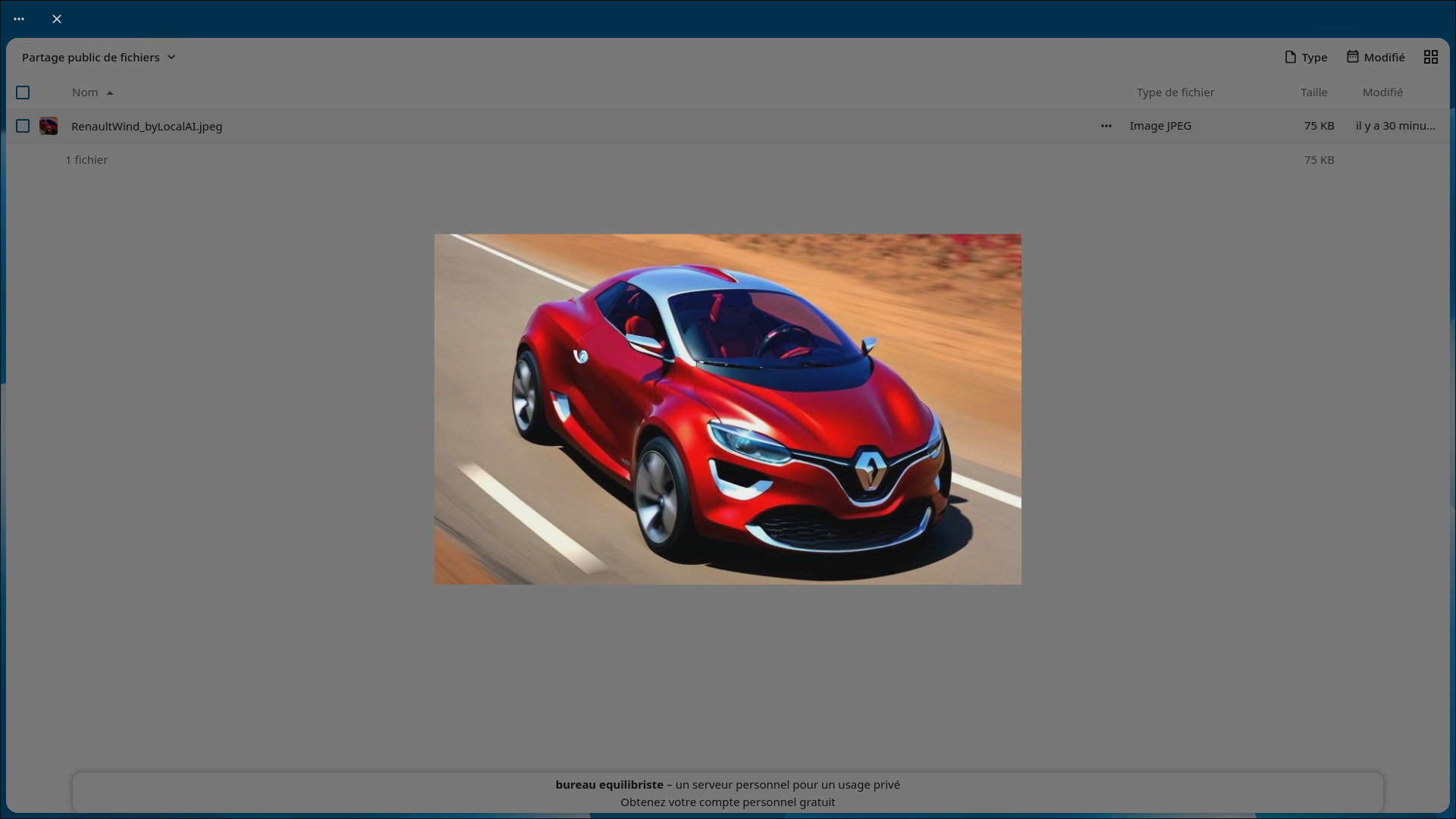The width and height of the screenshot is (1456, 819).
Task: Open the Modifié date filter
Action: click(x=1376, y=58)
